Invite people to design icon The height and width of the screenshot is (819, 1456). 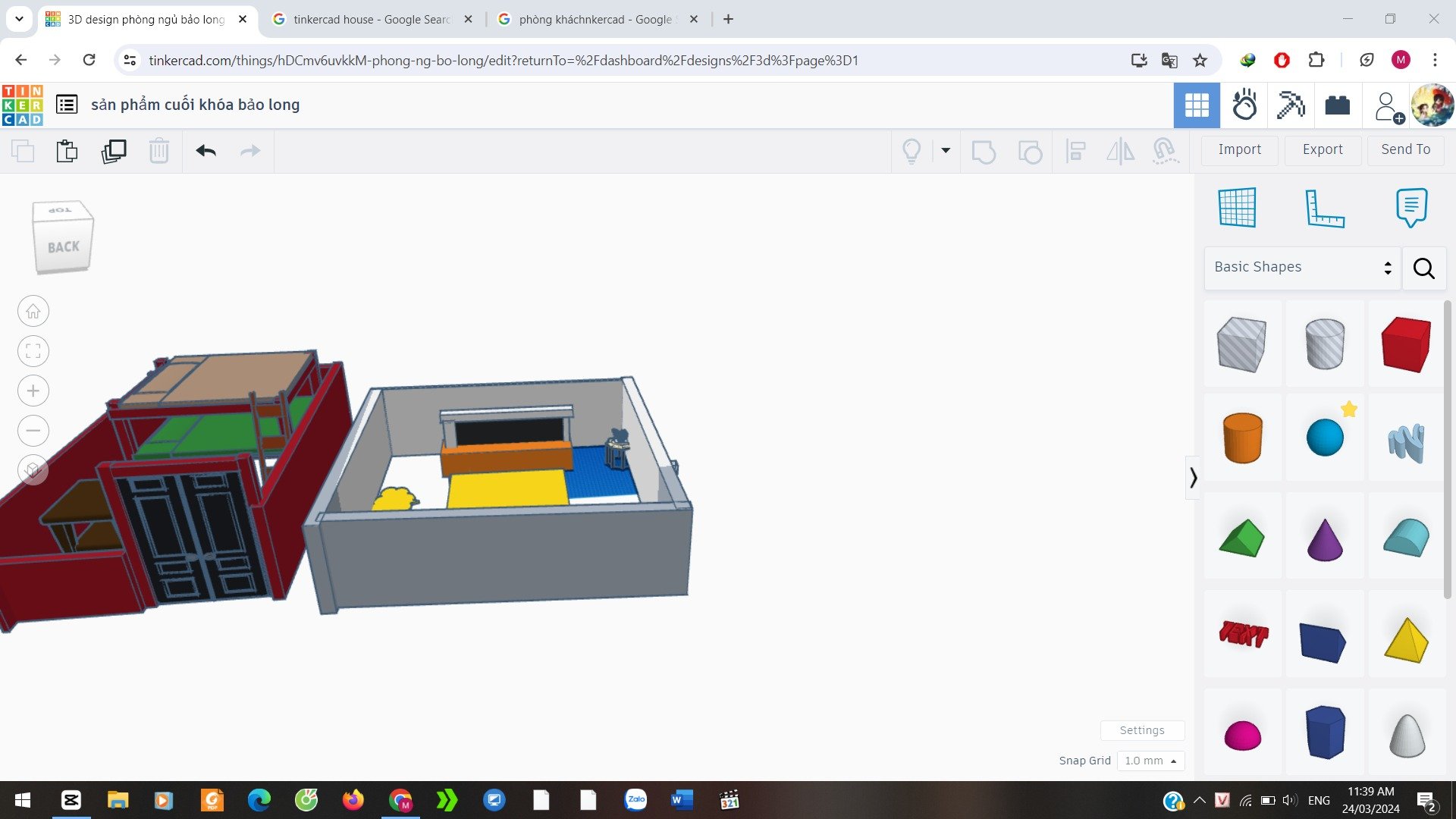coord(1389,107)
